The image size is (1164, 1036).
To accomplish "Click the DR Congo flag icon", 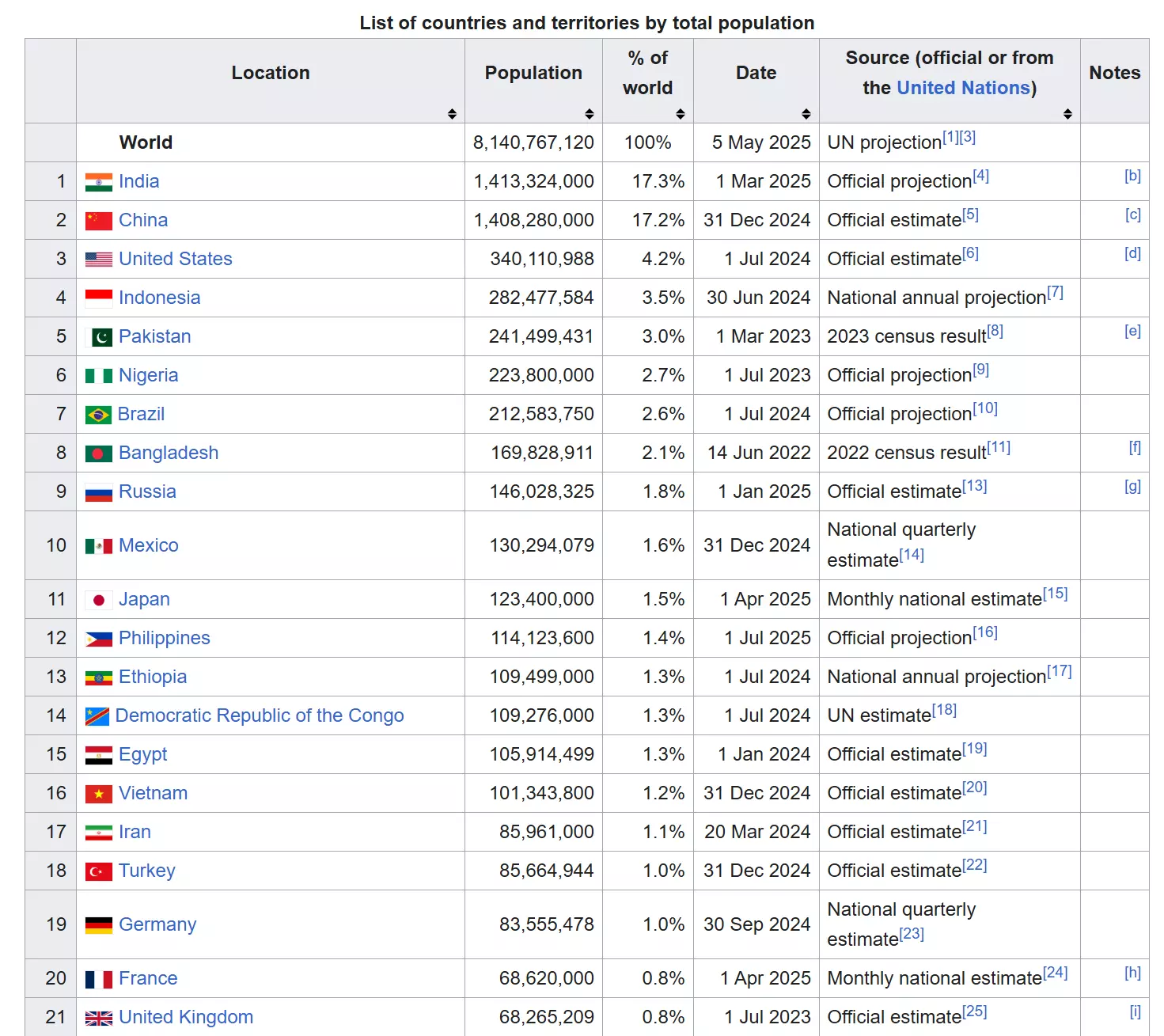I will coord(97,716).
